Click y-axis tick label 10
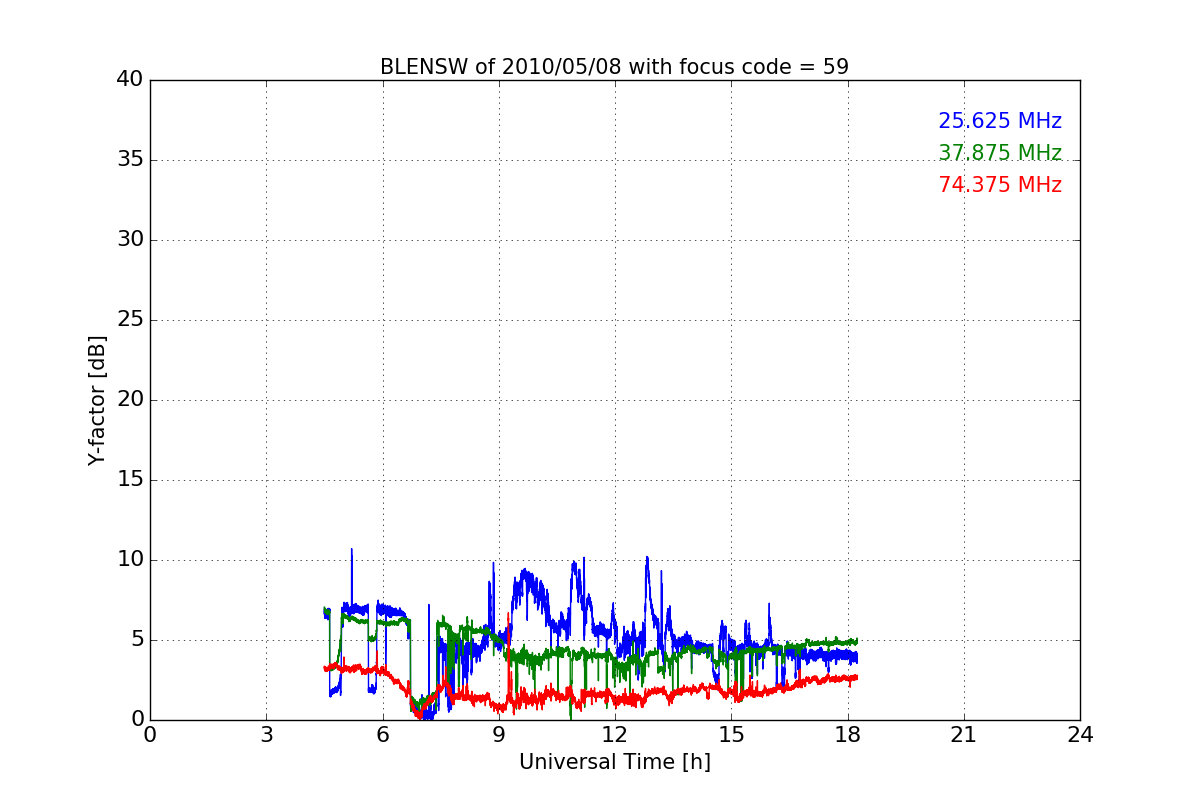1200x800 pixels. point(129,560)
